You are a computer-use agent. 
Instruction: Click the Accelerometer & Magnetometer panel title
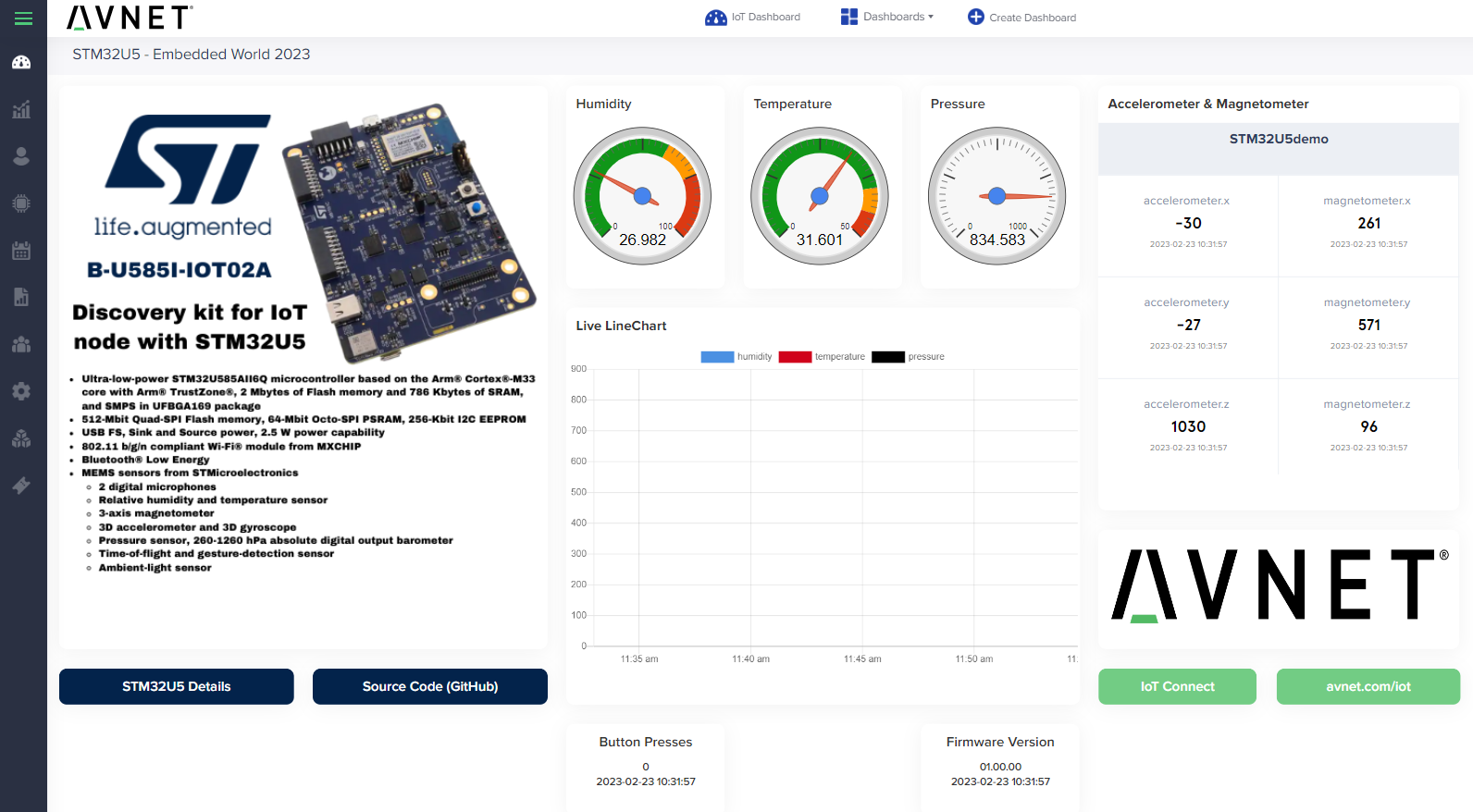pos(1208,104)
